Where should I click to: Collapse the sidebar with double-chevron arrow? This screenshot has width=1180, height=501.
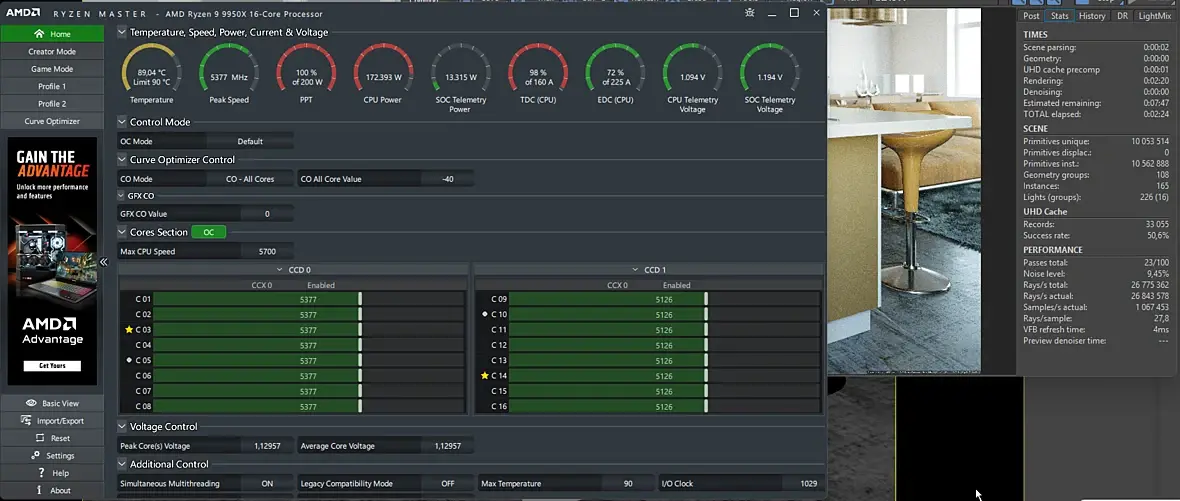(x=104, y=262)
